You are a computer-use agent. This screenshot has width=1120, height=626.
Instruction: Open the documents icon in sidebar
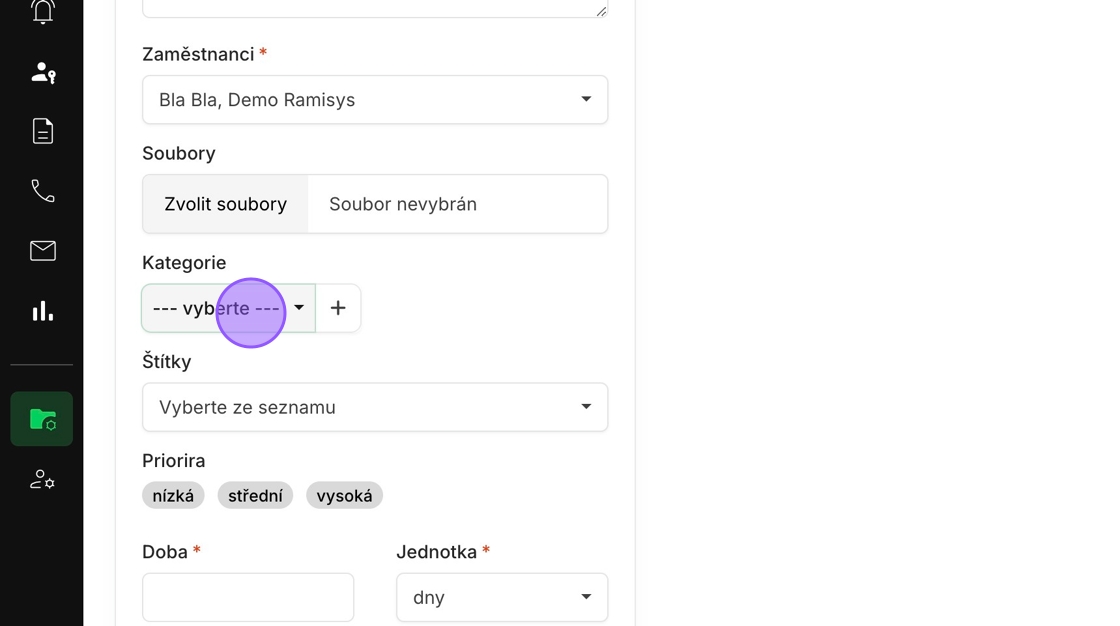pyautogui.click(x=43, y=131)
